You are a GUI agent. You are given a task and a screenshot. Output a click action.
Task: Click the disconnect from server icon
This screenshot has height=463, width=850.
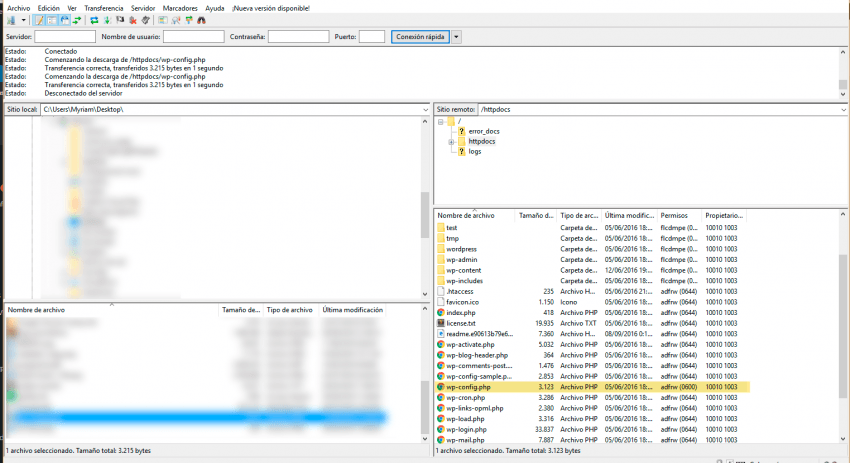134,20
